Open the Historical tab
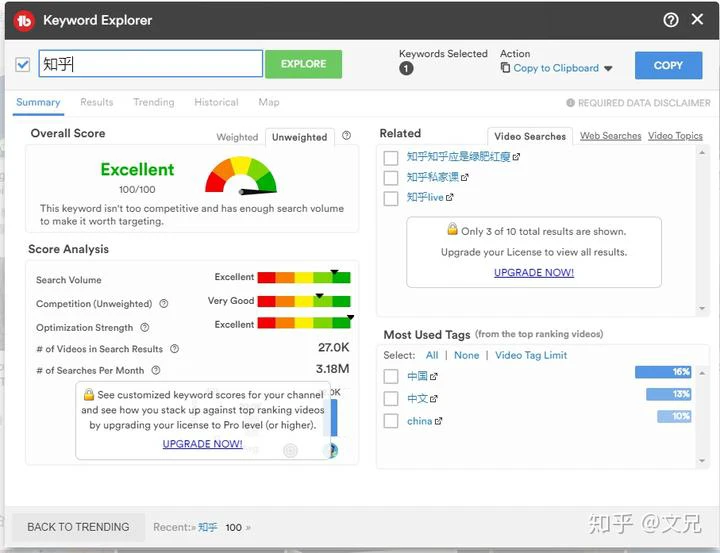The image size is (720, 553). [216, 102]
